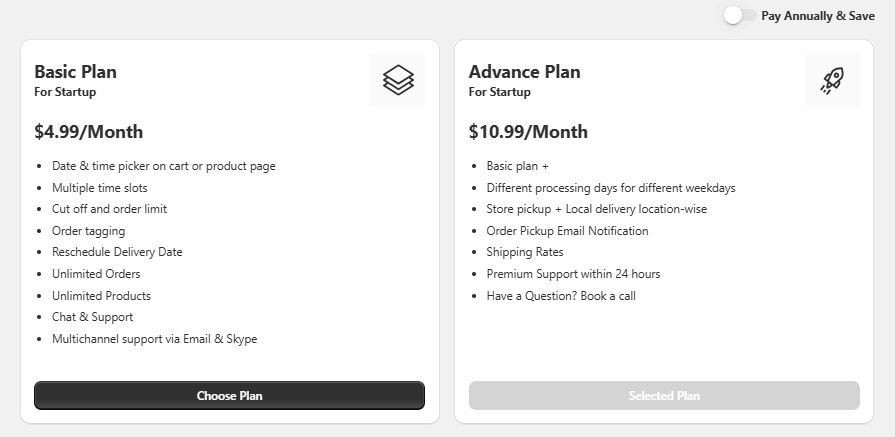Click the $10.99/Month price

(528, 132)
